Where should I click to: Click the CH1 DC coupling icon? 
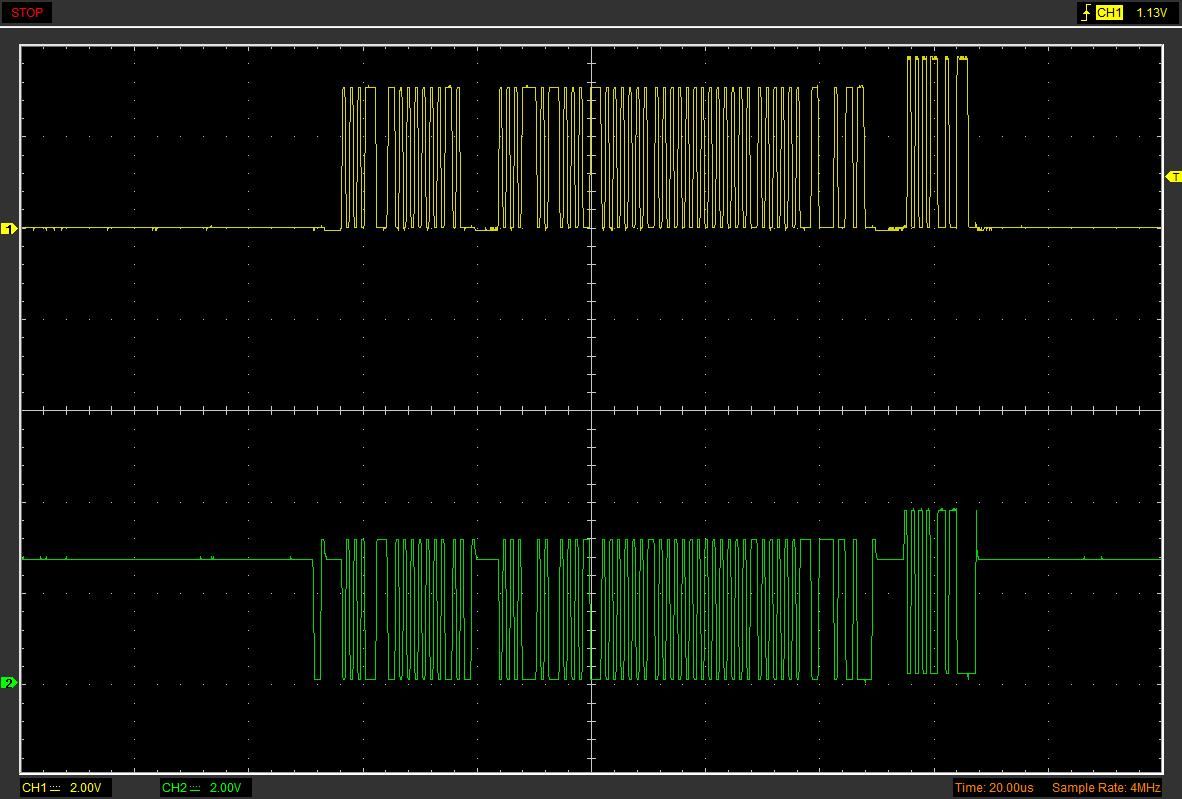point(55,788)
